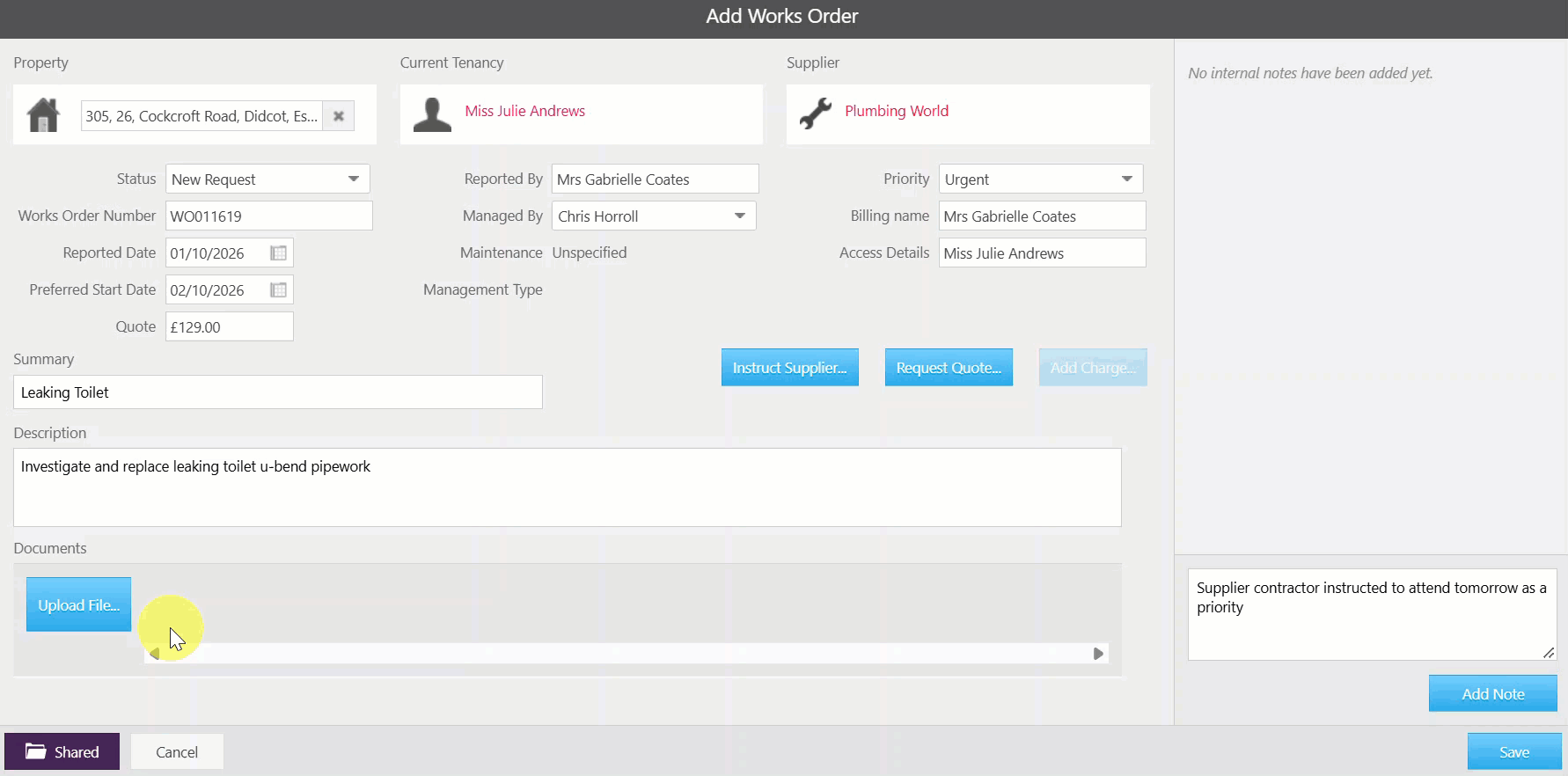Viewport: 1568px width, 776px height.
Task: Click the Quote amount field
Action: [230, 326]
